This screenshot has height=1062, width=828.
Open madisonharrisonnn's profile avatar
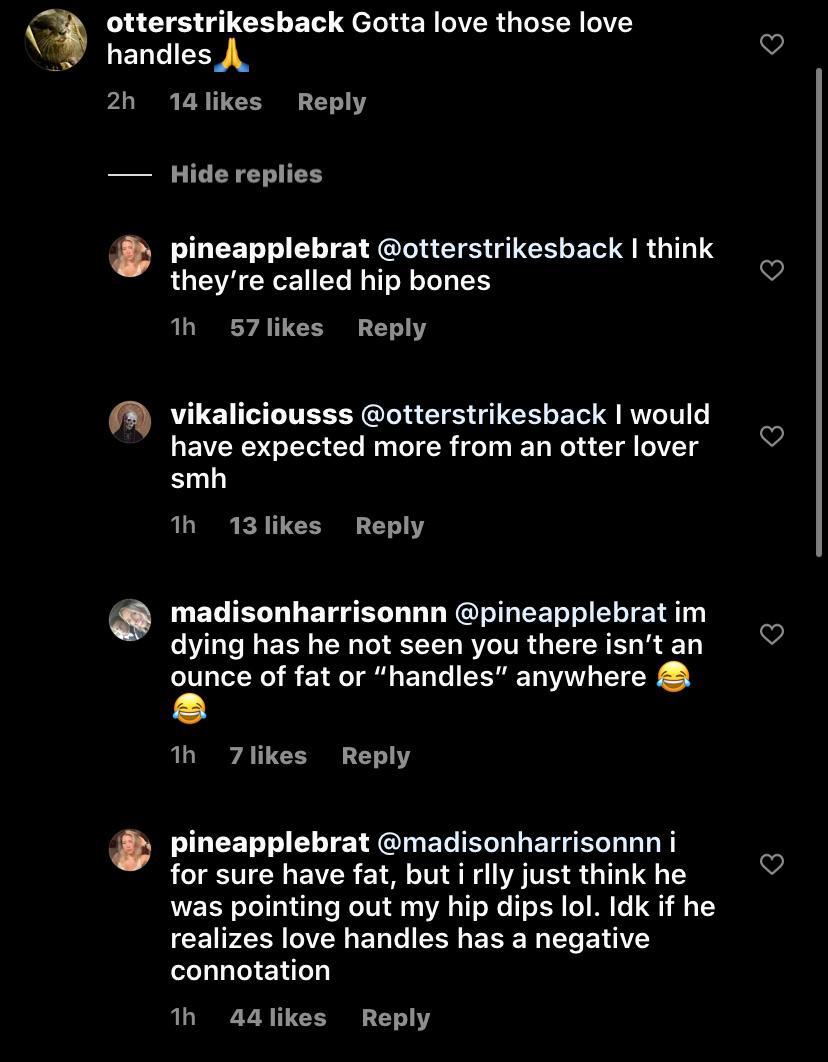tap(130, 620)
